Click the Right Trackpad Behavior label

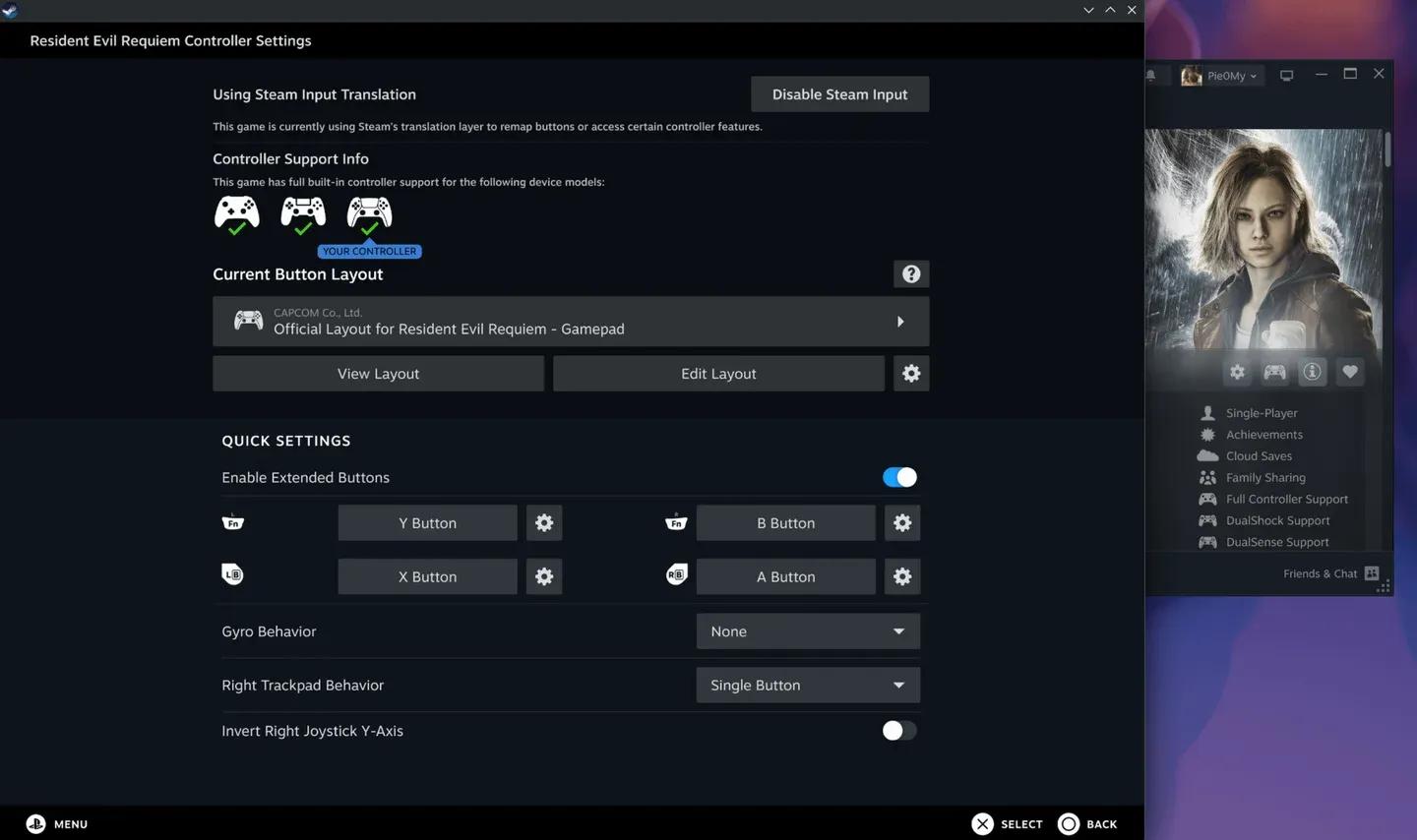click(302, 686)
